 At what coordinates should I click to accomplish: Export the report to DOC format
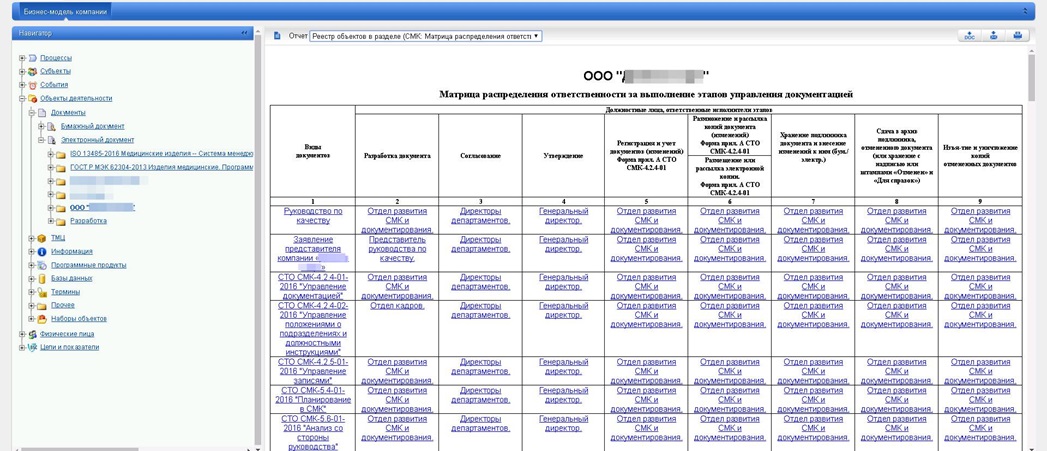(x=968, y=36)
